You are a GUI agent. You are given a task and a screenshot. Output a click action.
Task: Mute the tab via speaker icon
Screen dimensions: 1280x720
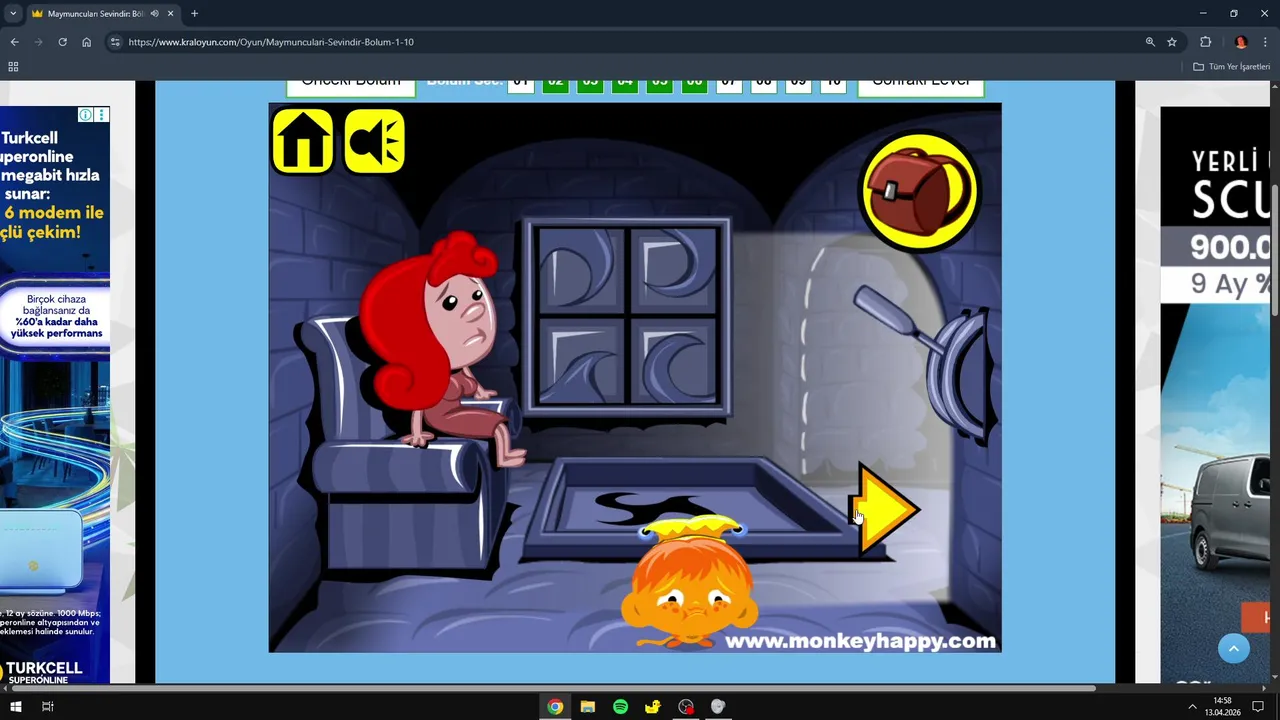(155, 14)
